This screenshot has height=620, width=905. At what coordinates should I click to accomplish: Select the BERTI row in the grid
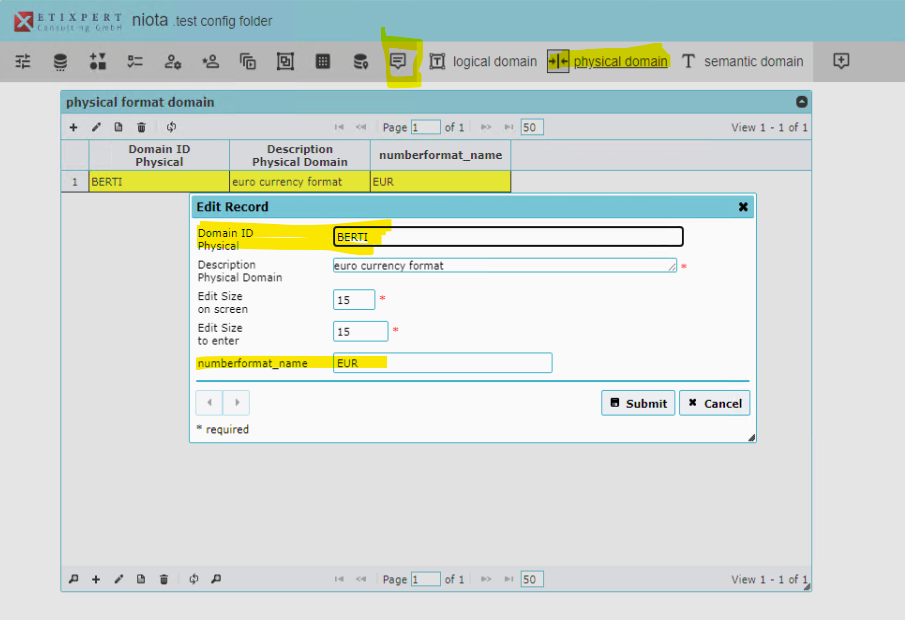159,182
